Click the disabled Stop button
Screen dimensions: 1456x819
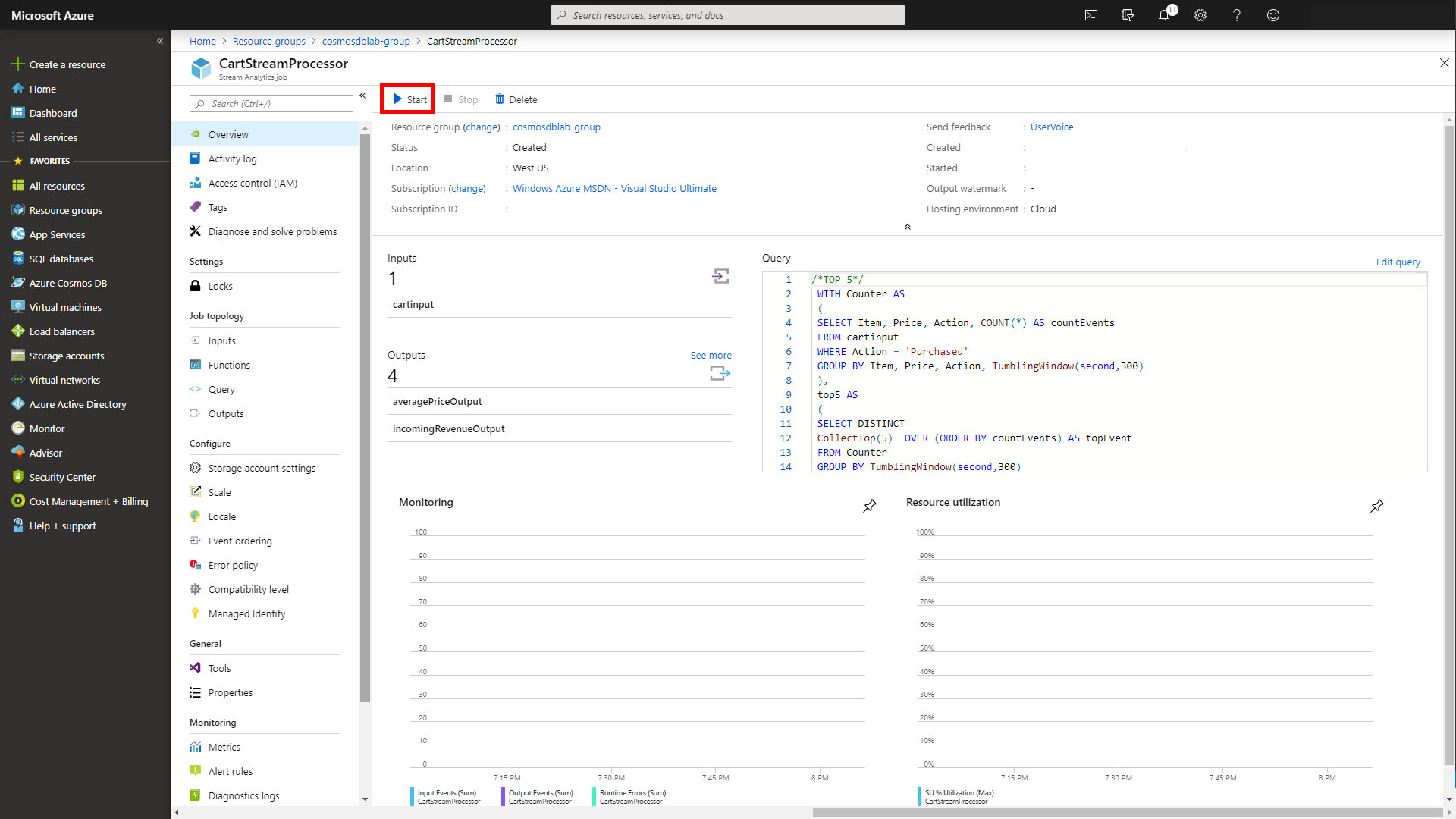tap(461, 99)
